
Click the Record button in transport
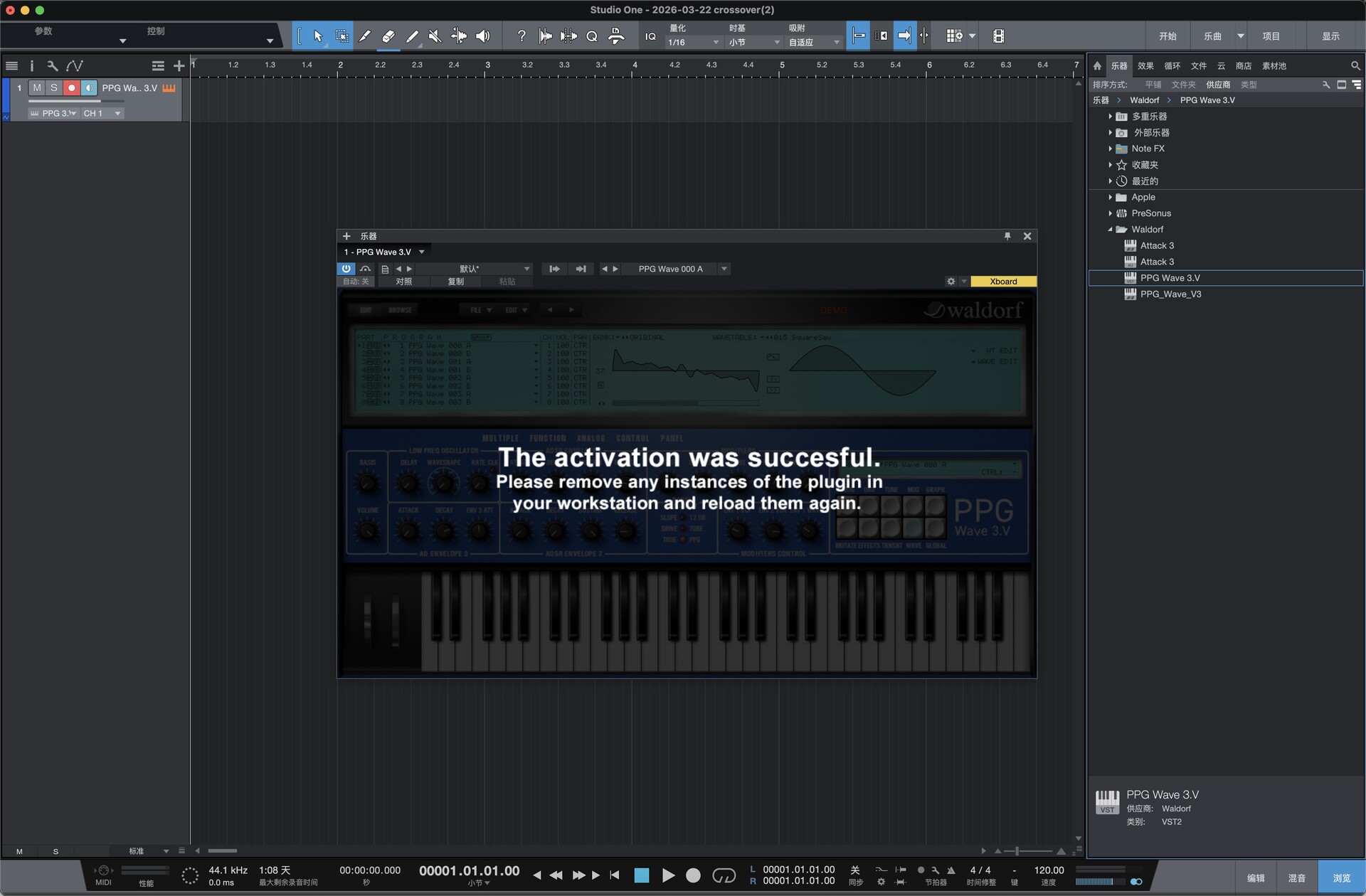693,875
